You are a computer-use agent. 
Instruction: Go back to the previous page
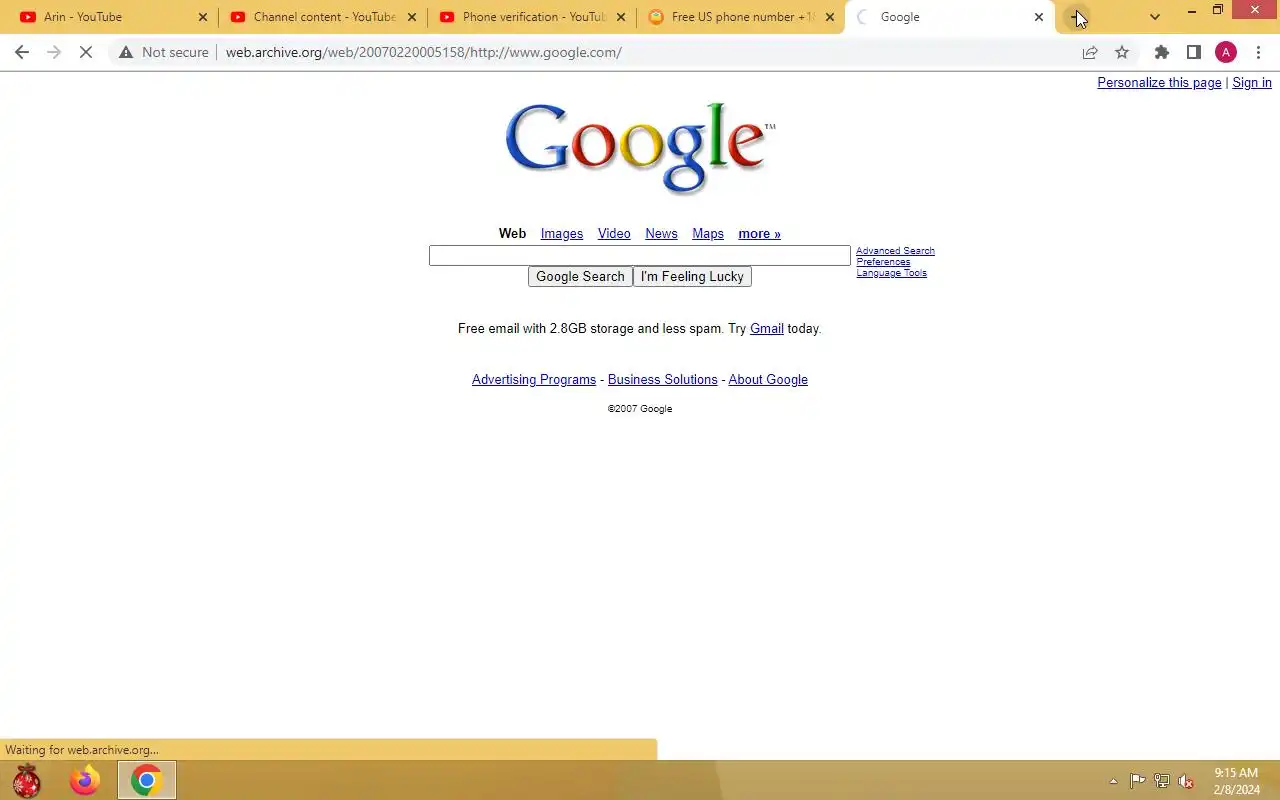(x=22, y=52)
